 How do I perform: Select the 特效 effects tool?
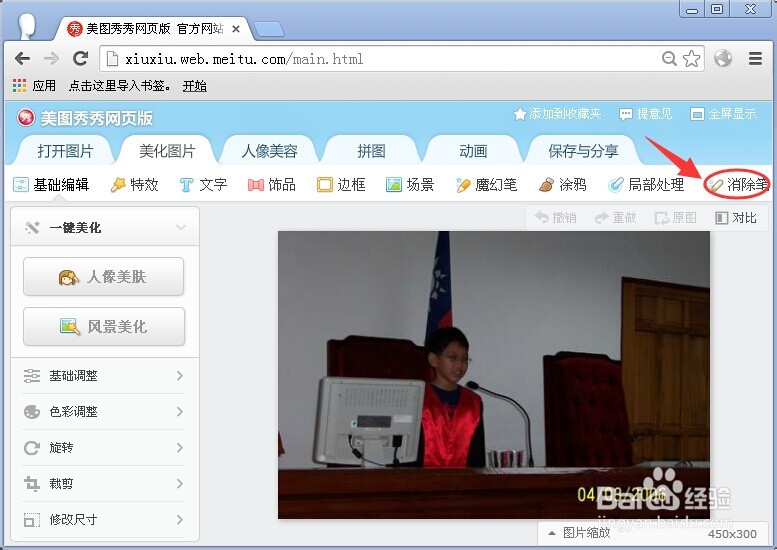(134, 185)
